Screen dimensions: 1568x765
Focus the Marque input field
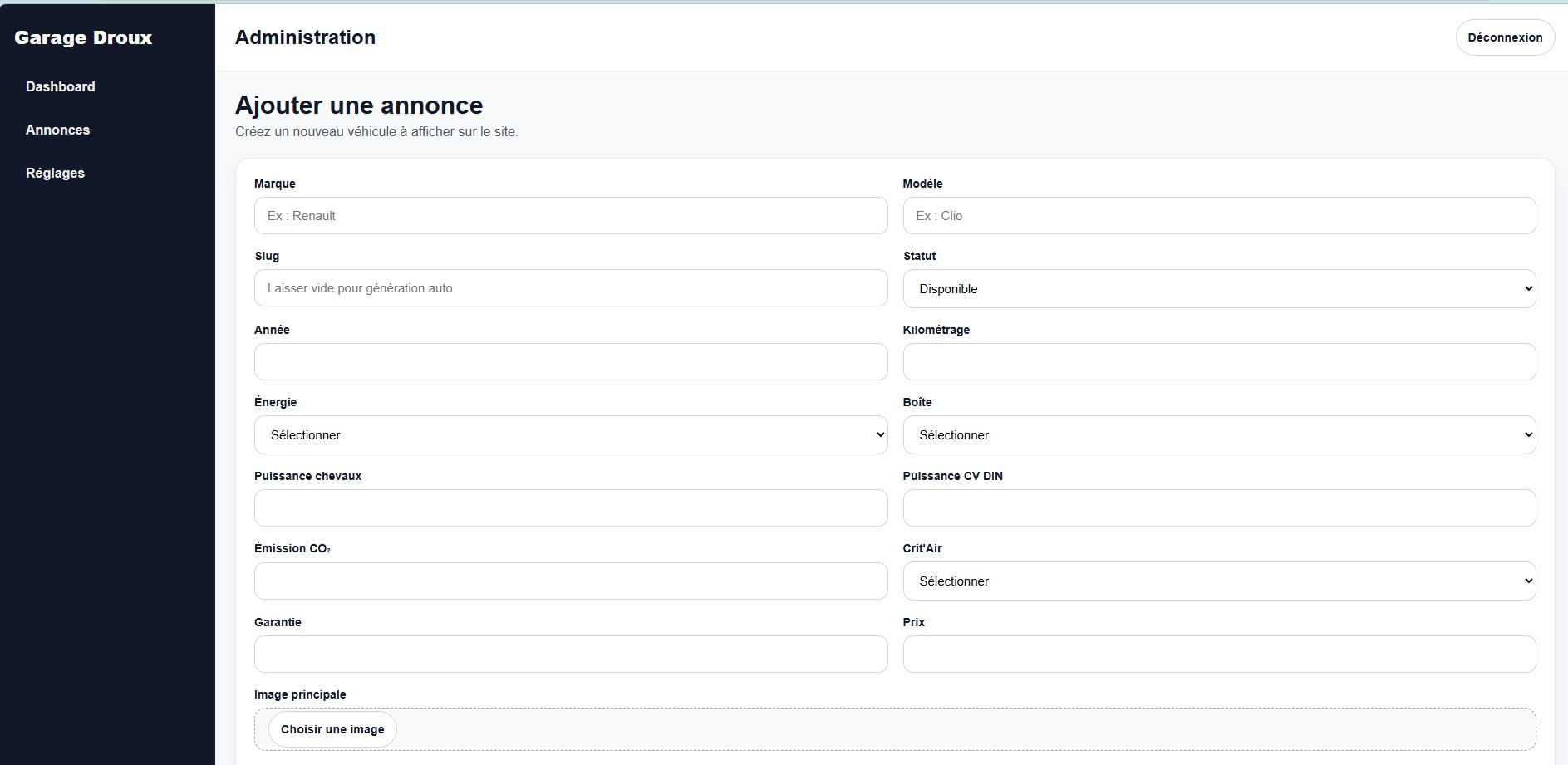(x=570, y=216)
